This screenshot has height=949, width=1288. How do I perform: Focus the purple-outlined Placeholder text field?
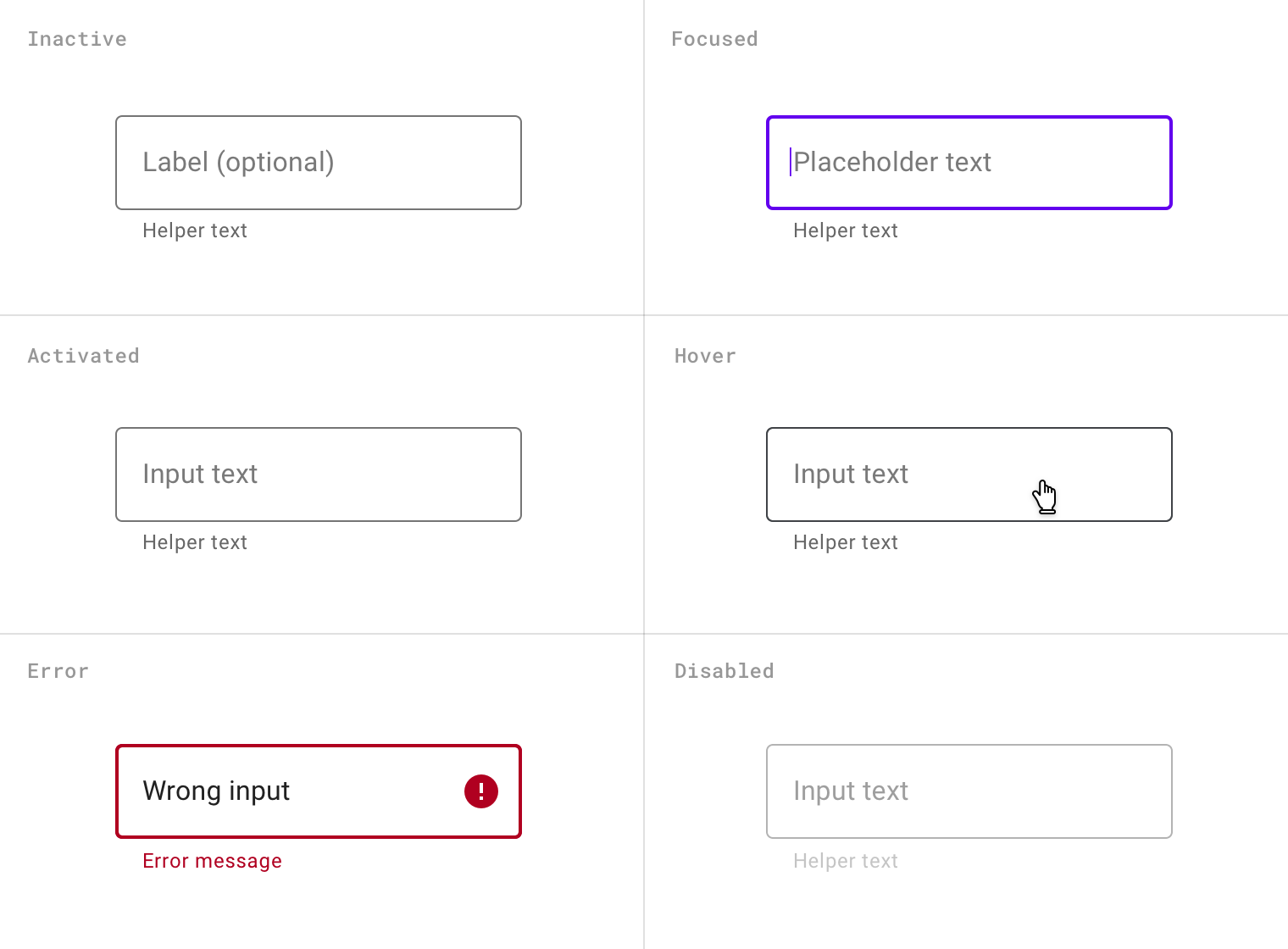[969, 163]
